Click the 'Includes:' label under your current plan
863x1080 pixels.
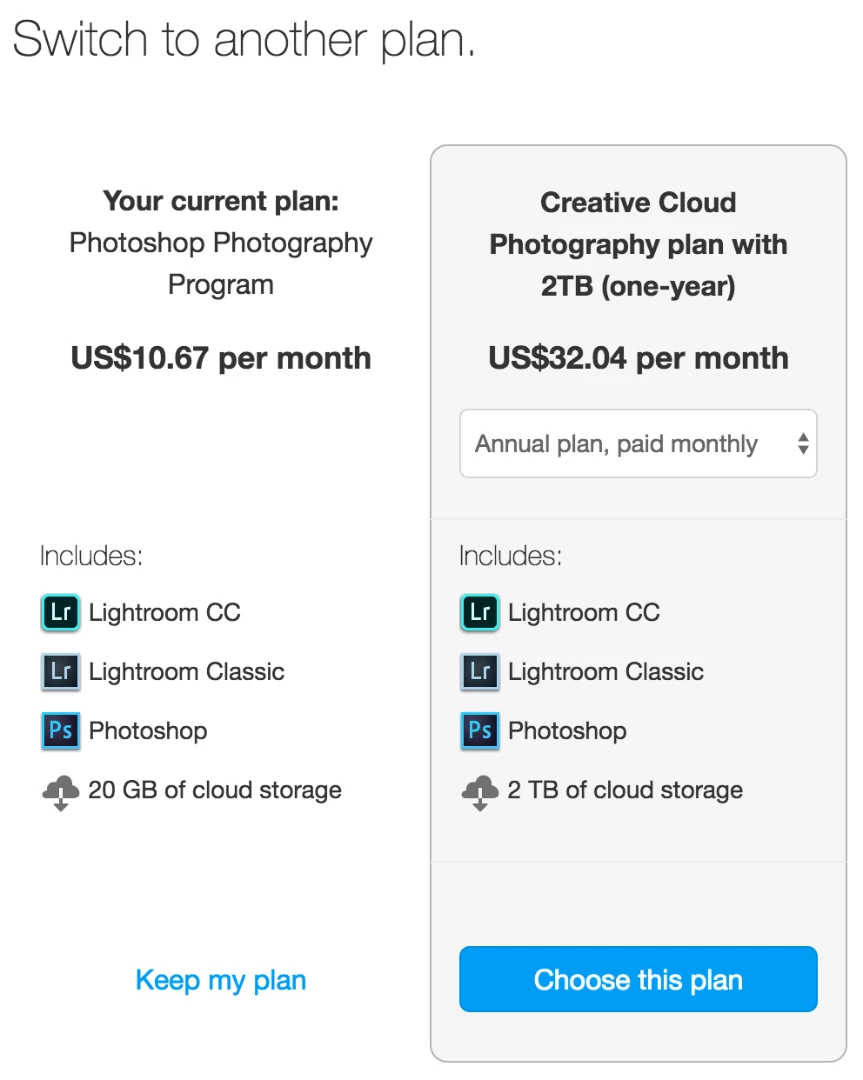91,556
